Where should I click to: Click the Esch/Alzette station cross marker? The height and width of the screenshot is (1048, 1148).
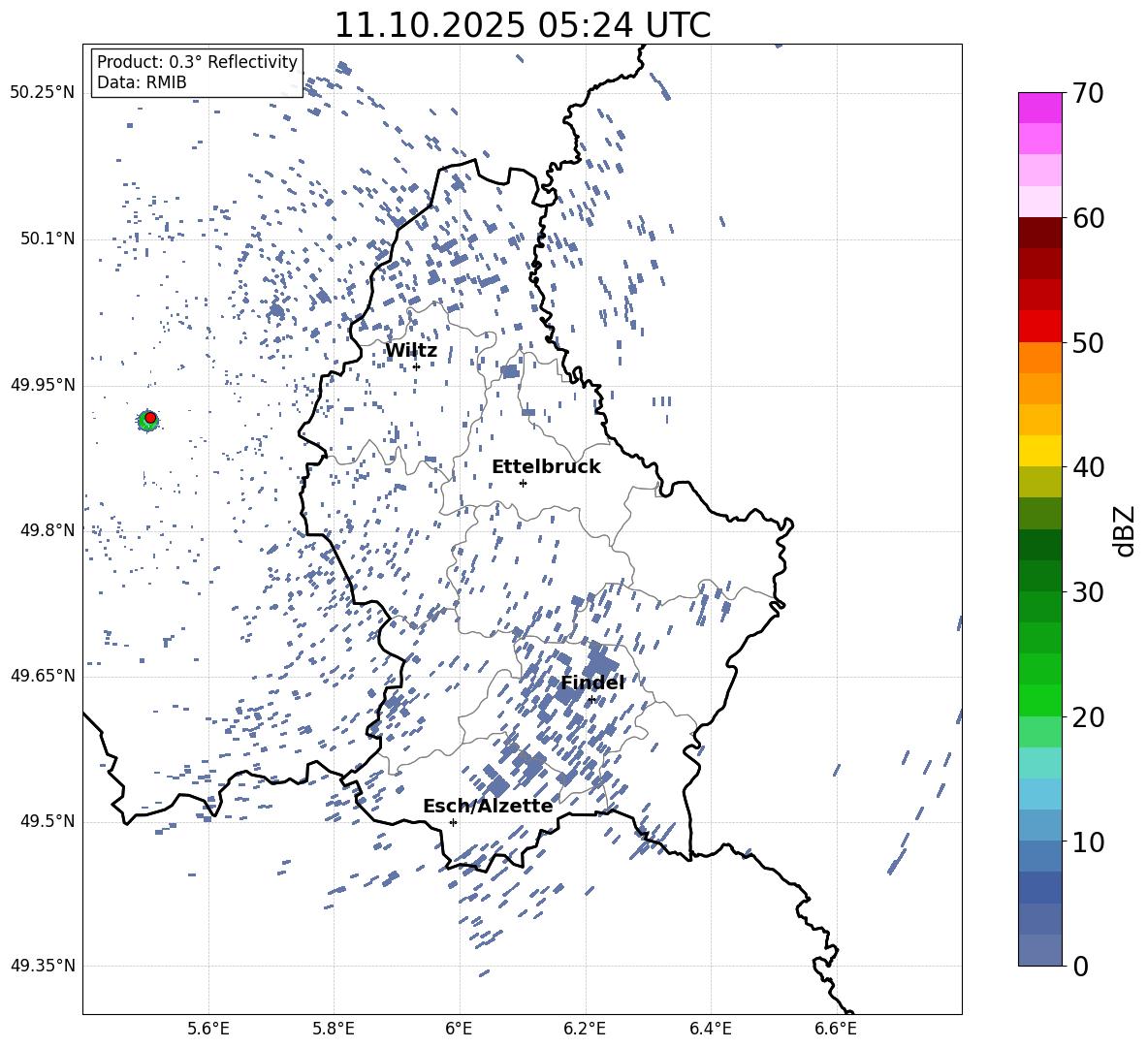coord(453,822)
